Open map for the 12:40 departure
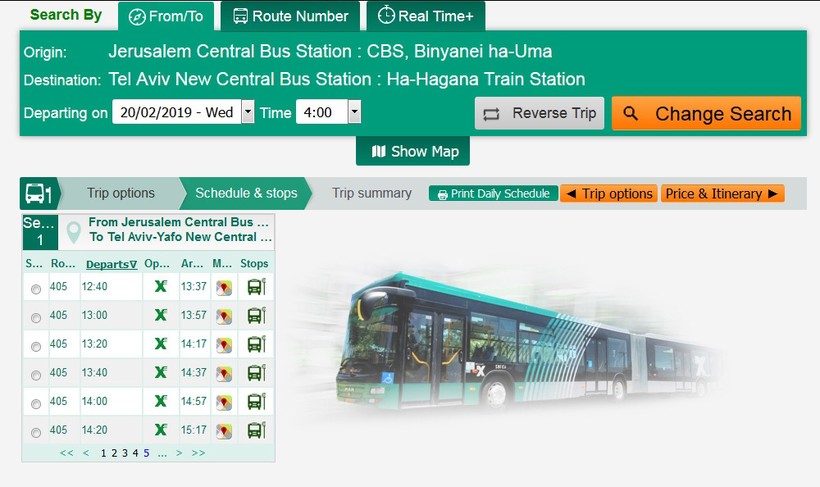The width and height of the screenshot is (820, 487). tap(223, 288)
